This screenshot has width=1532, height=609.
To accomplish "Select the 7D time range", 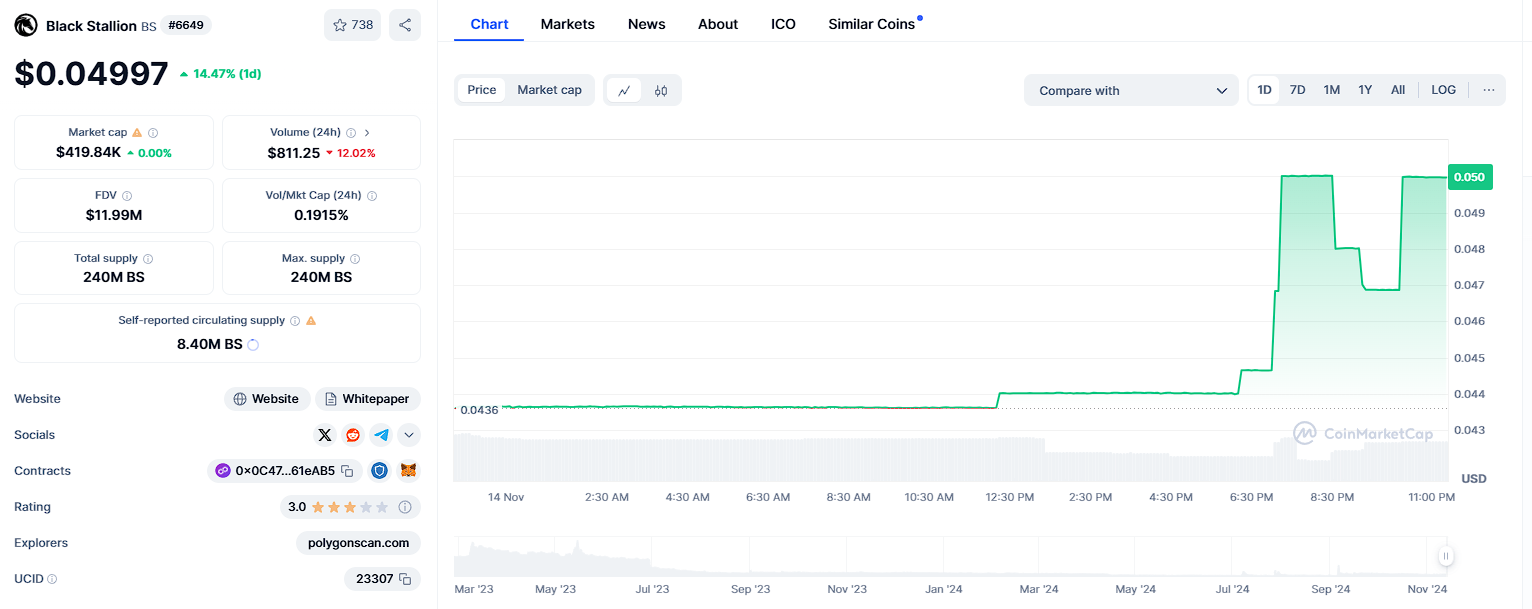I will tap(1297, 90).
